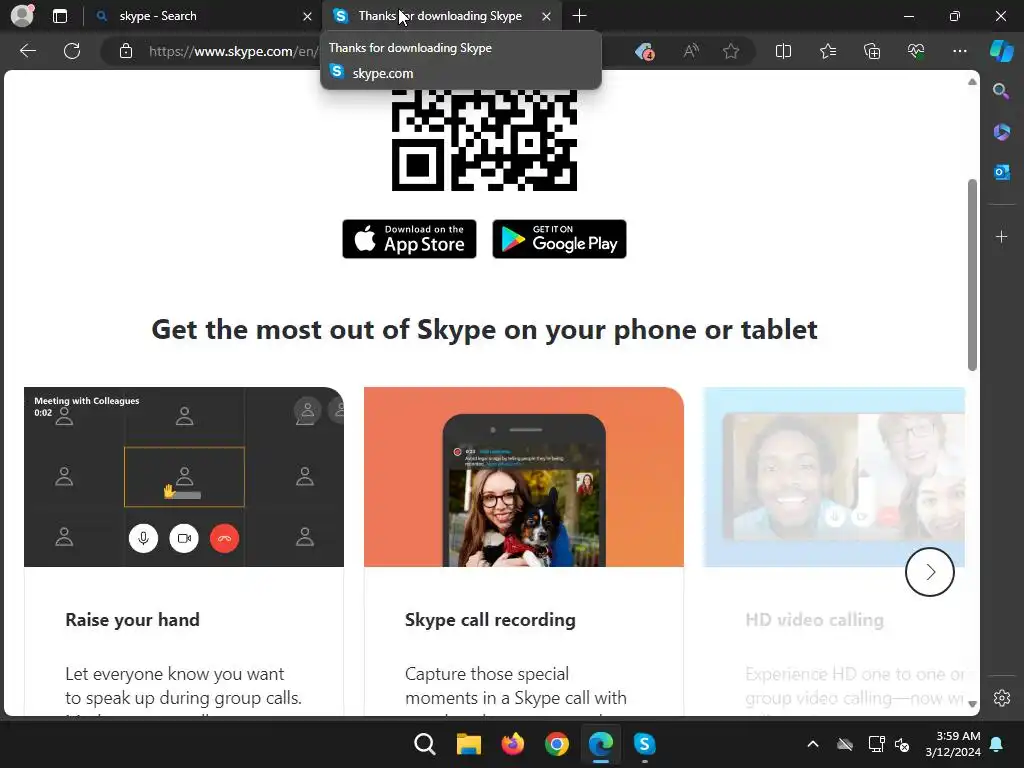Select the Thanks for downloading Skype tab

pyautogui.click(x=439, y=16)
